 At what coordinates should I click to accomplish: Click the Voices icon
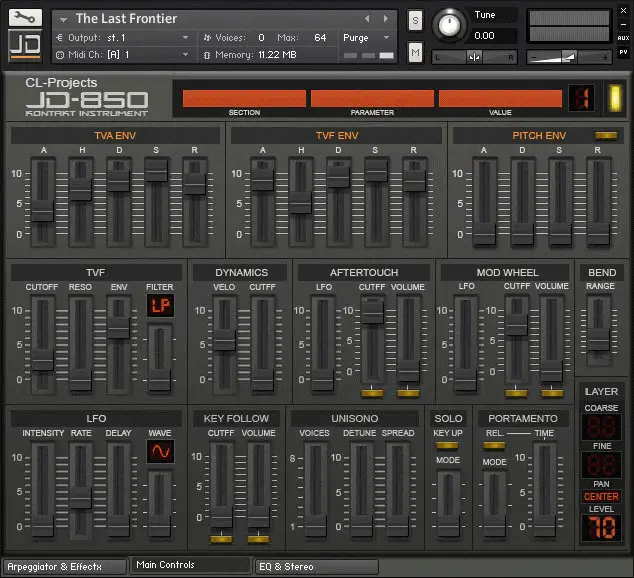pos(207,38)
